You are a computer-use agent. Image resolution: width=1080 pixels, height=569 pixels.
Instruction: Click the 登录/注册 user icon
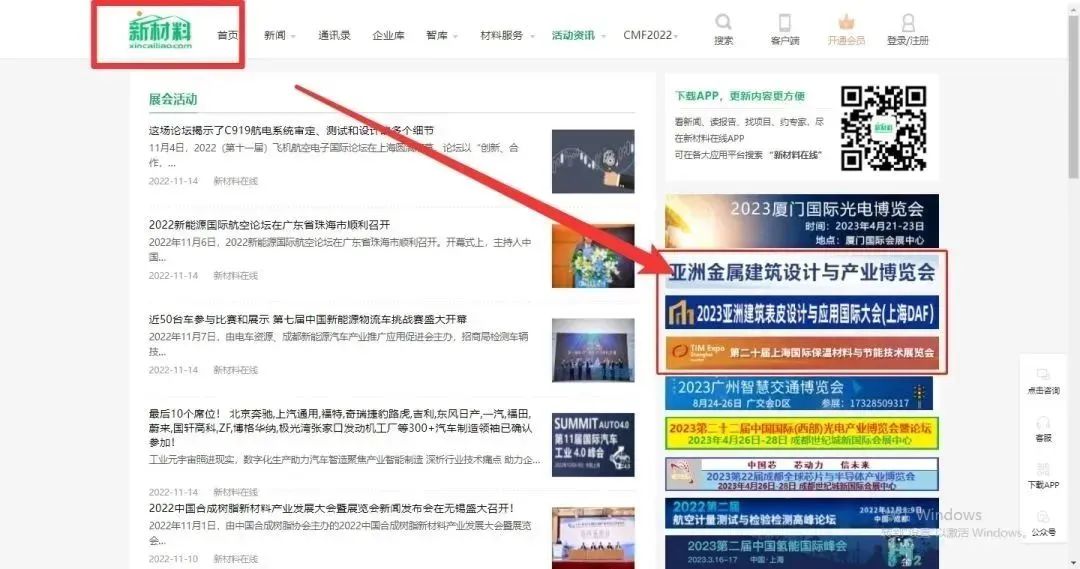[908, 23]
